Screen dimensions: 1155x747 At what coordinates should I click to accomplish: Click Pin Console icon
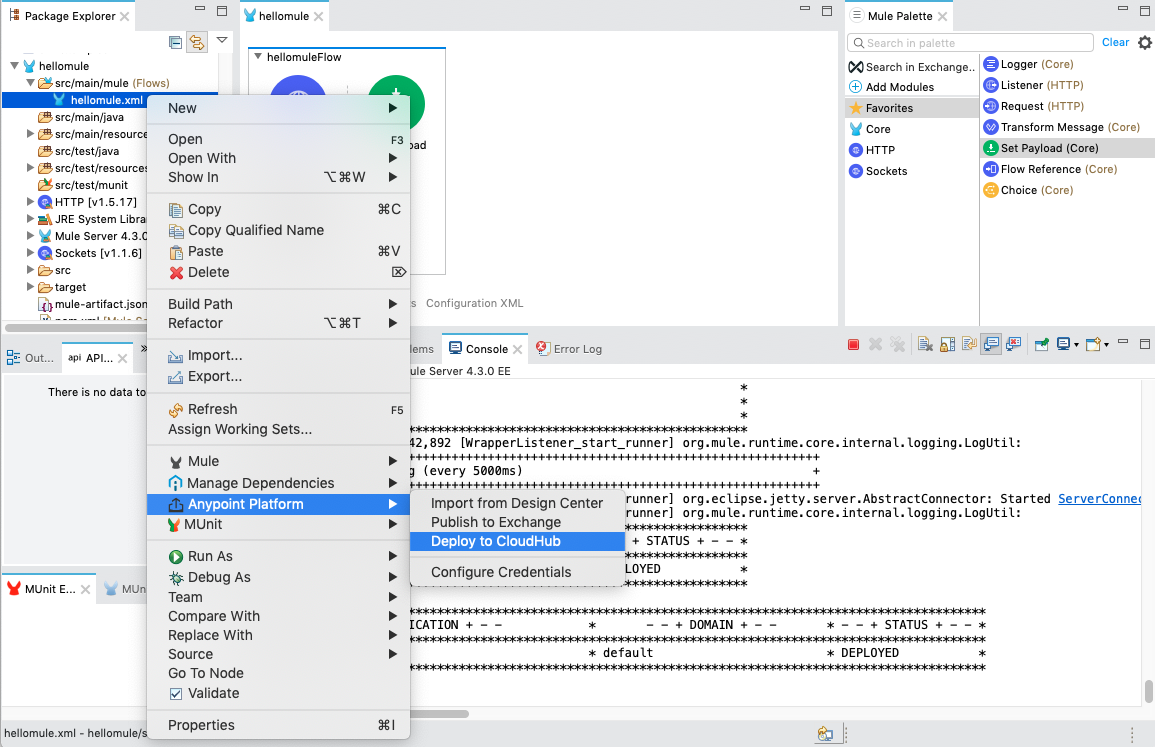pos(1041,344)
